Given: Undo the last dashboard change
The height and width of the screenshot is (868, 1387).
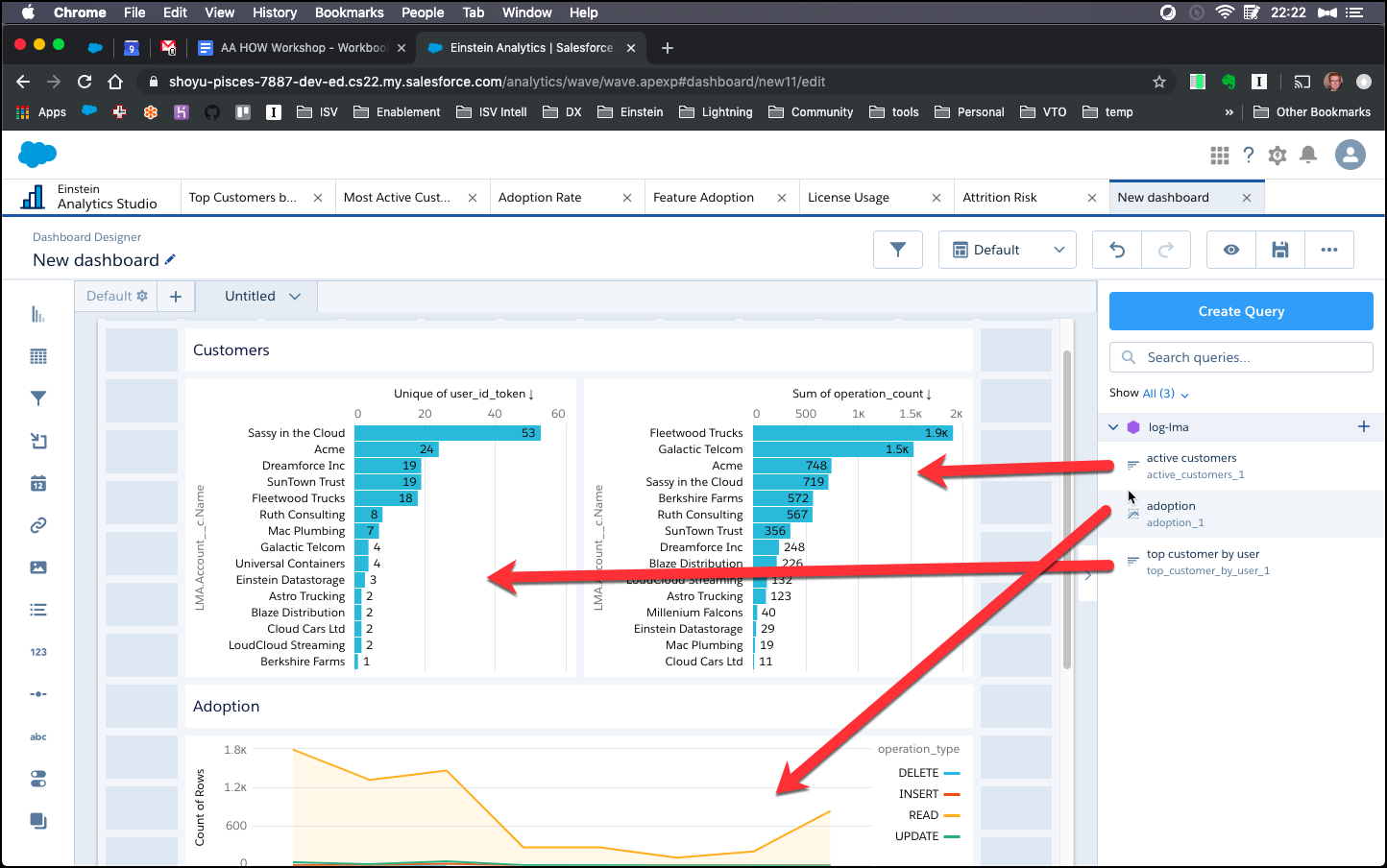Looking at the screenshot, I should (1117, 250).
